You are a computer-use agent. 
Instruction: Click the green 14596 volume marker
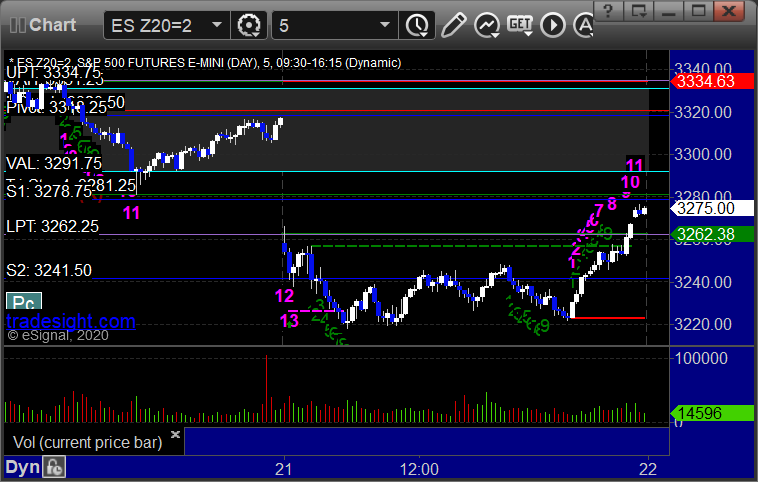tap(712, 413)
